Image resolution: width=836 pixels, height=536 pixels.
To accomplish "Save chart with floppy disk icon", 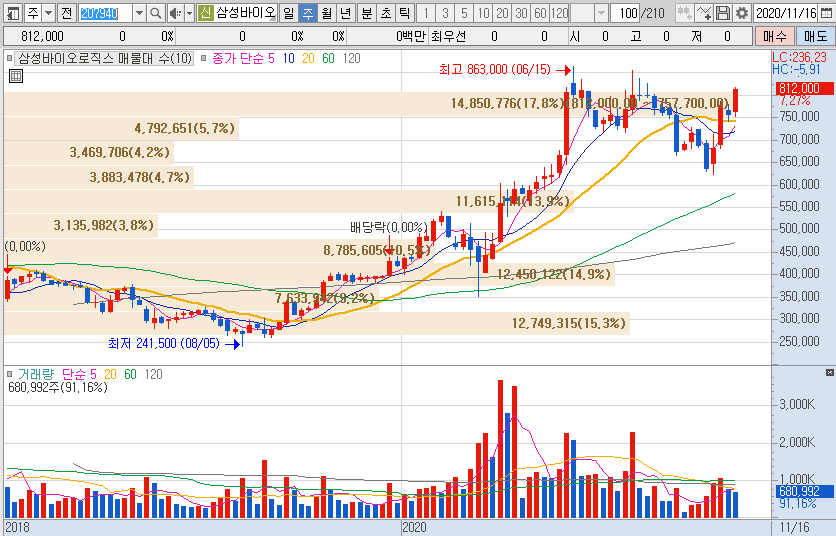I will [x=722, y=13].
